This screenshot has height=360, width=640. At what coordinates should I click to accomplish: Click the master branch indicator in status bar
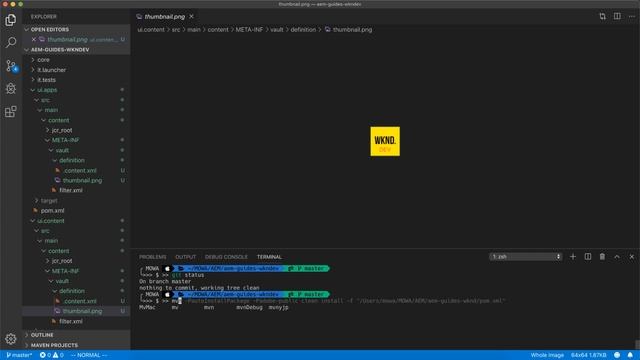pyautogui.click(x=19, y=355)
